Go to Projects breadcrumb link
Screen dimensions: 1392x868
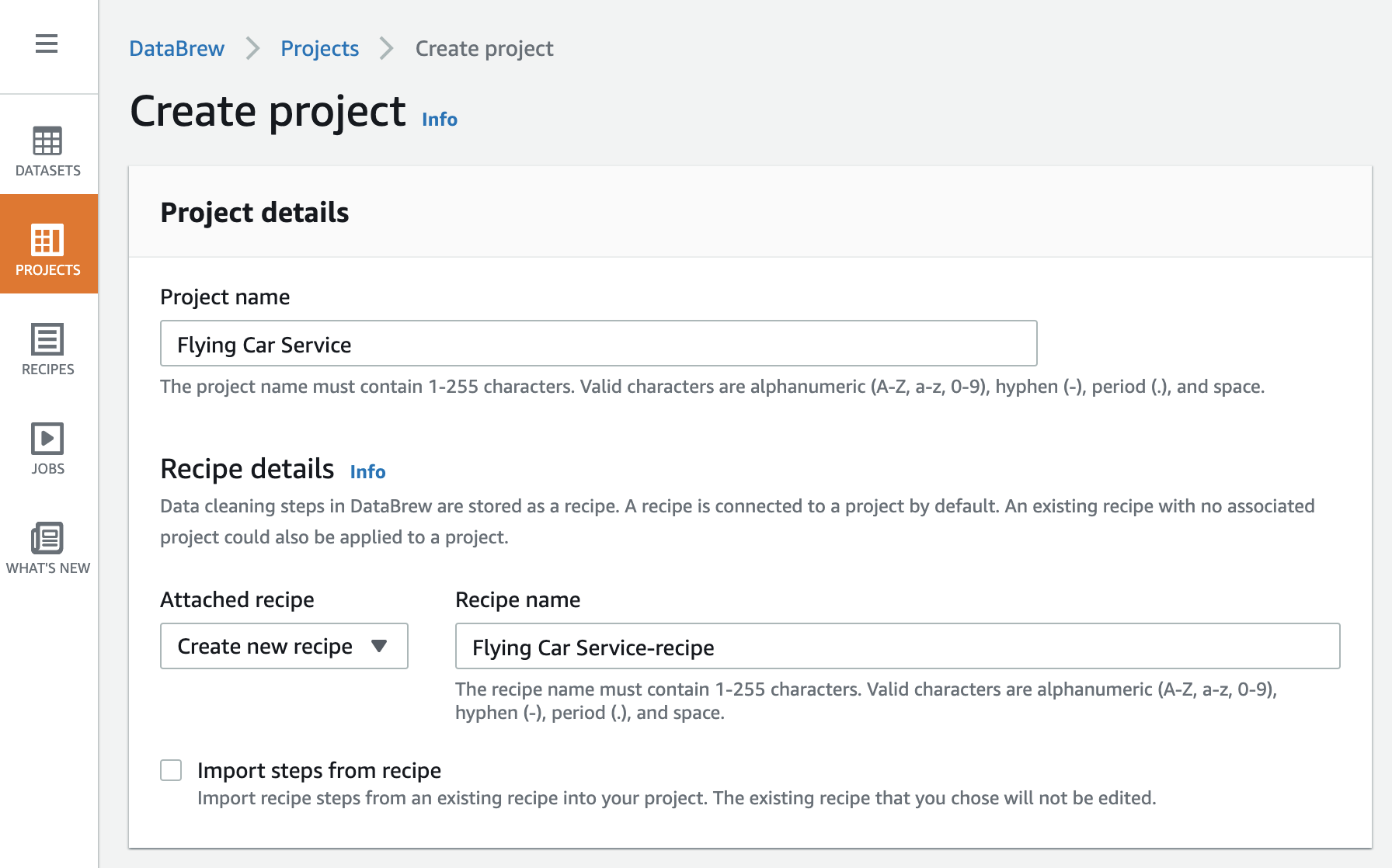[x=319, y=48]
